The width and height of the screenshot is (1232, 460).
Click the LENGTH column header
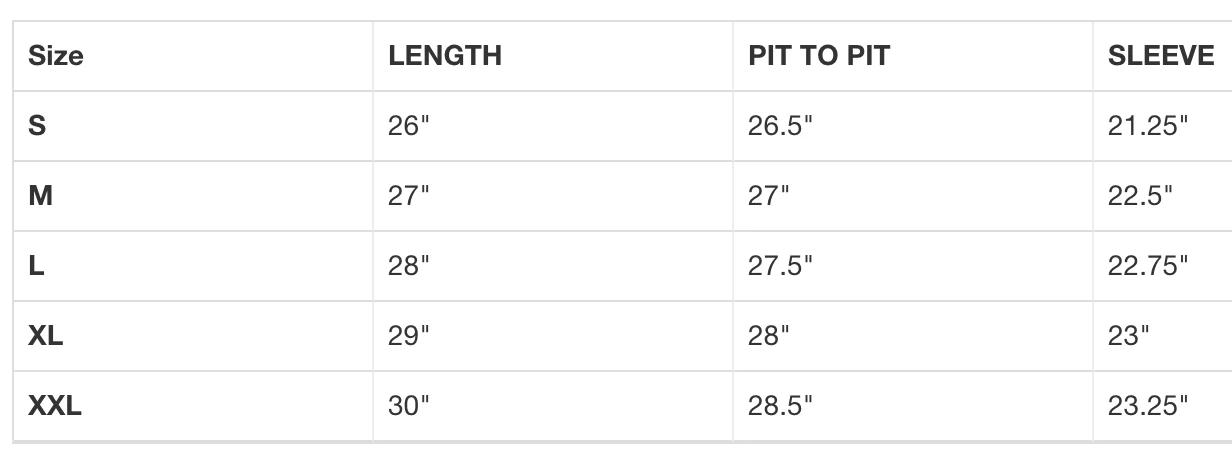(x=444, y=57)
